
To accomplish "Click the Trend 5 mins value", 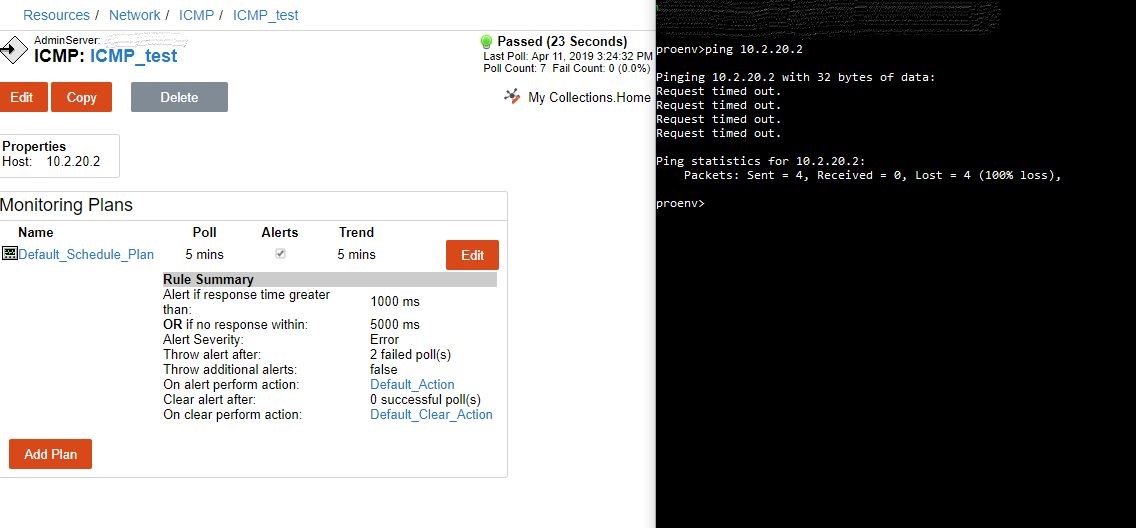I will click(x=356, y=254).
